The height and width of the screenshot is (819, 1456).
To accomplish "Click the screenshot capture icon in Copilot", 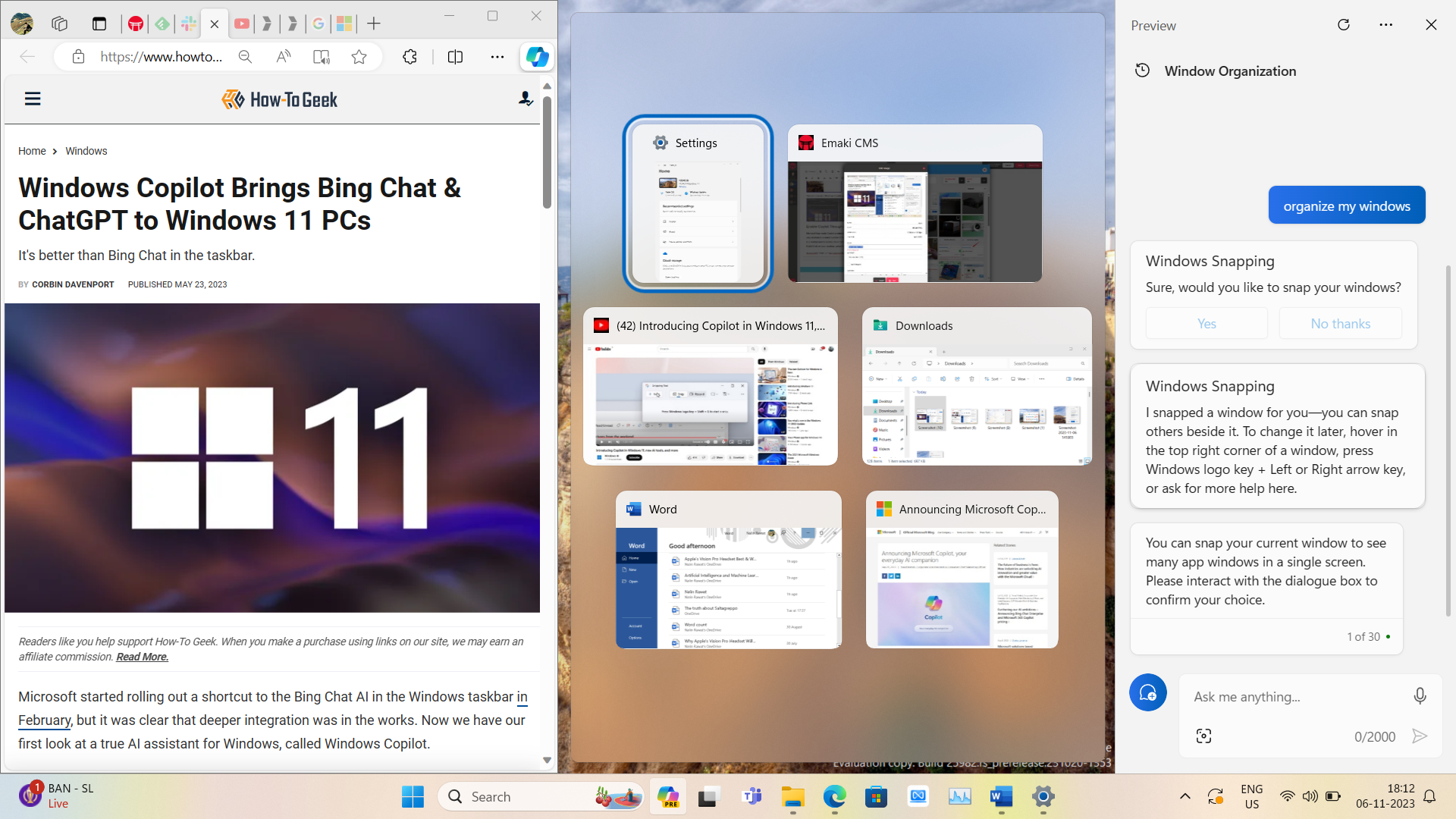I will [1205, 735].
